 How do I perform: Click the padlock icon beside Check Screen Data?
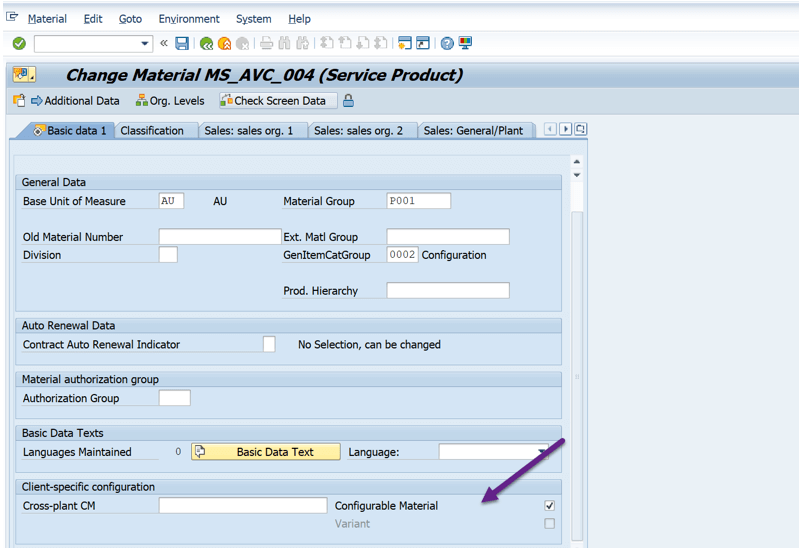coord(349,101)
